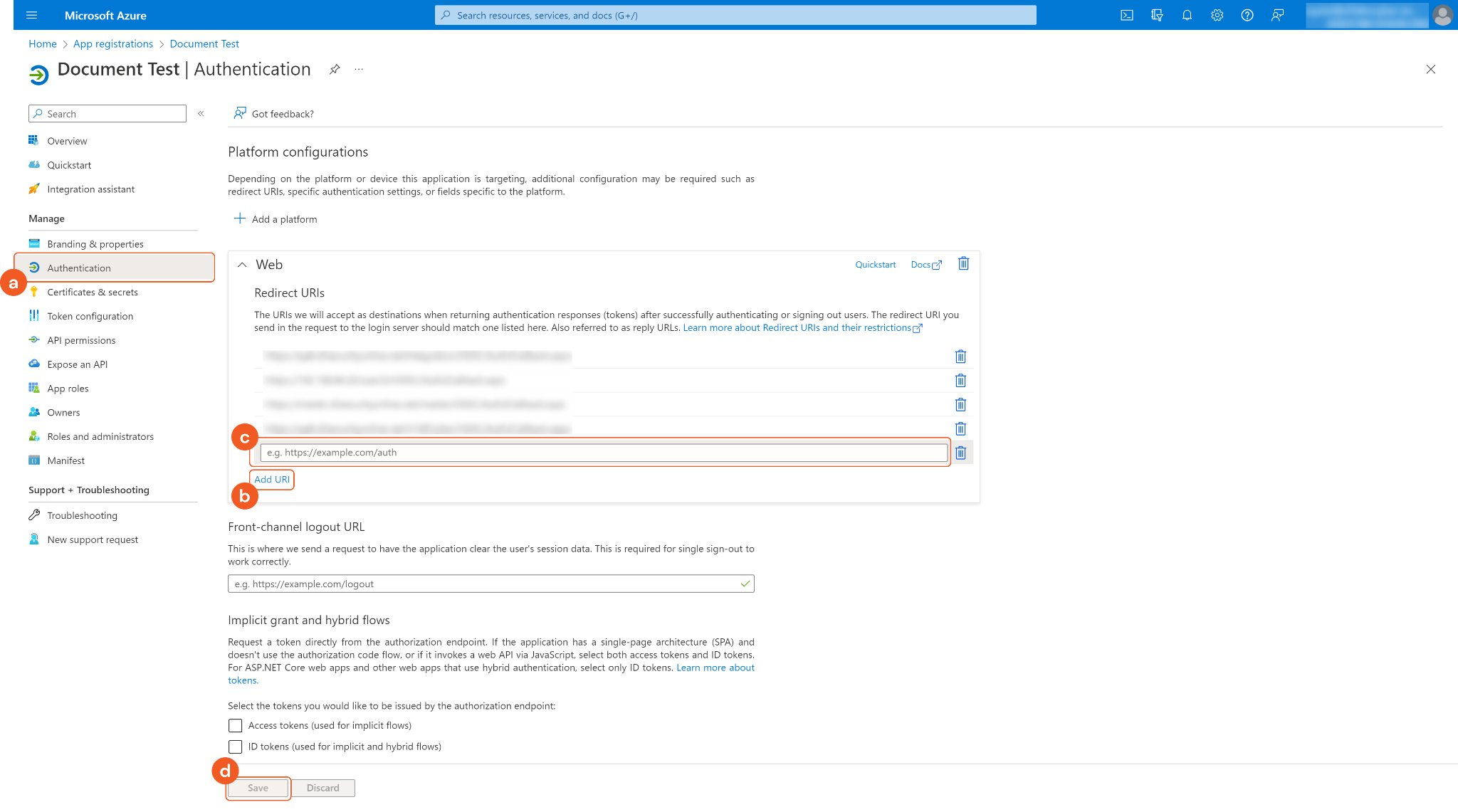1458x812 pixels.
Task: Click the help question mark icon
Action: pyautogui.click(x=1247, y=15)
